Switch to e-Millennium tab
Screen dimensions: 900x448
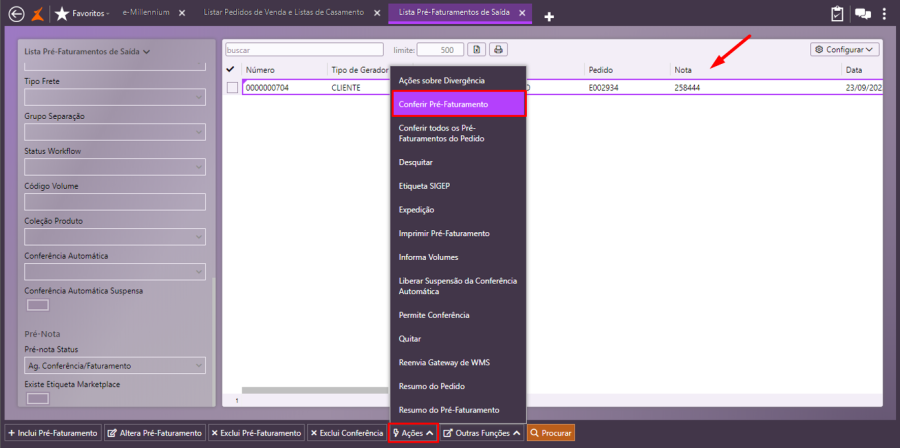[x=146, y=12]
